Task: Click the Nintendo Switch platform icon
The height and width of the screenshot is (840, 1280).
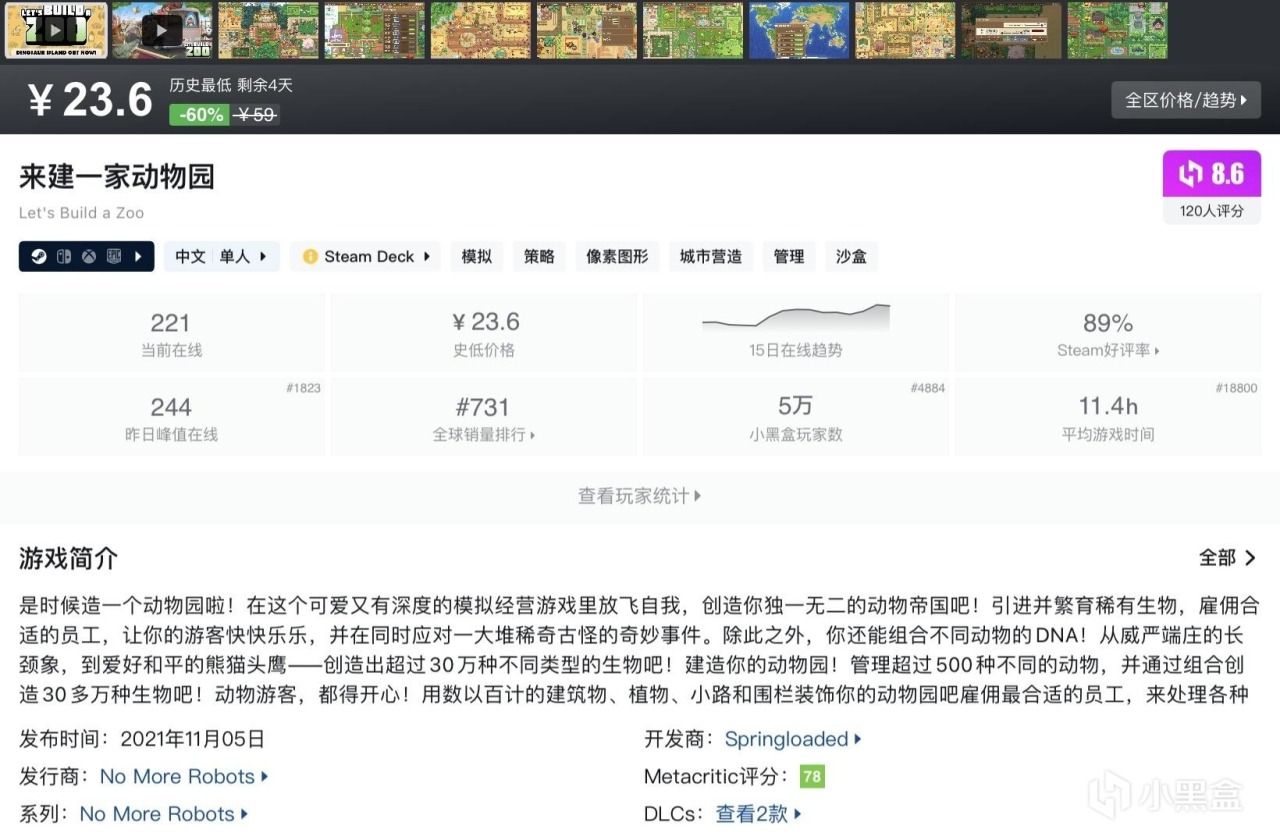Action: [63, 257]
